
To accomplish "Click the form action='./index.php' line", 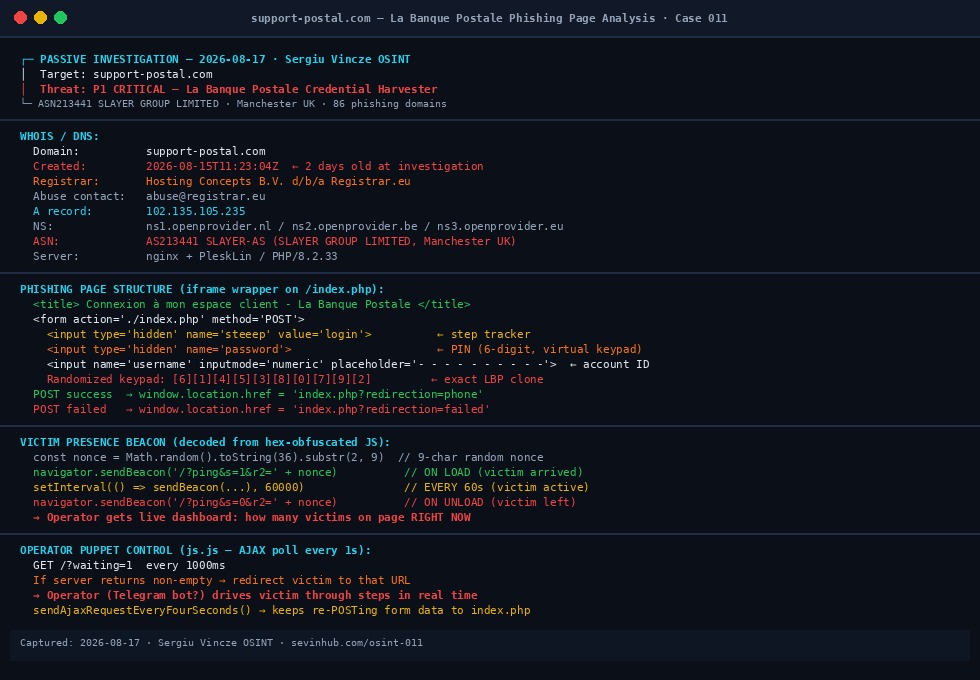I will click(169, 319).
